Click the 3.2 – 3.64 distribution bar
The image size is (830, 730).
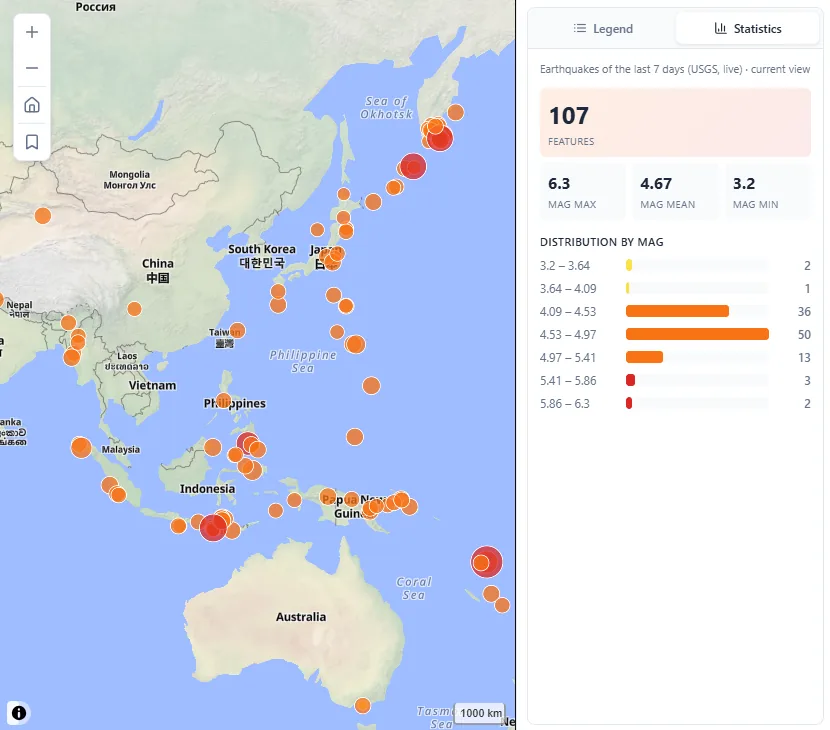(x=629, y=265)
